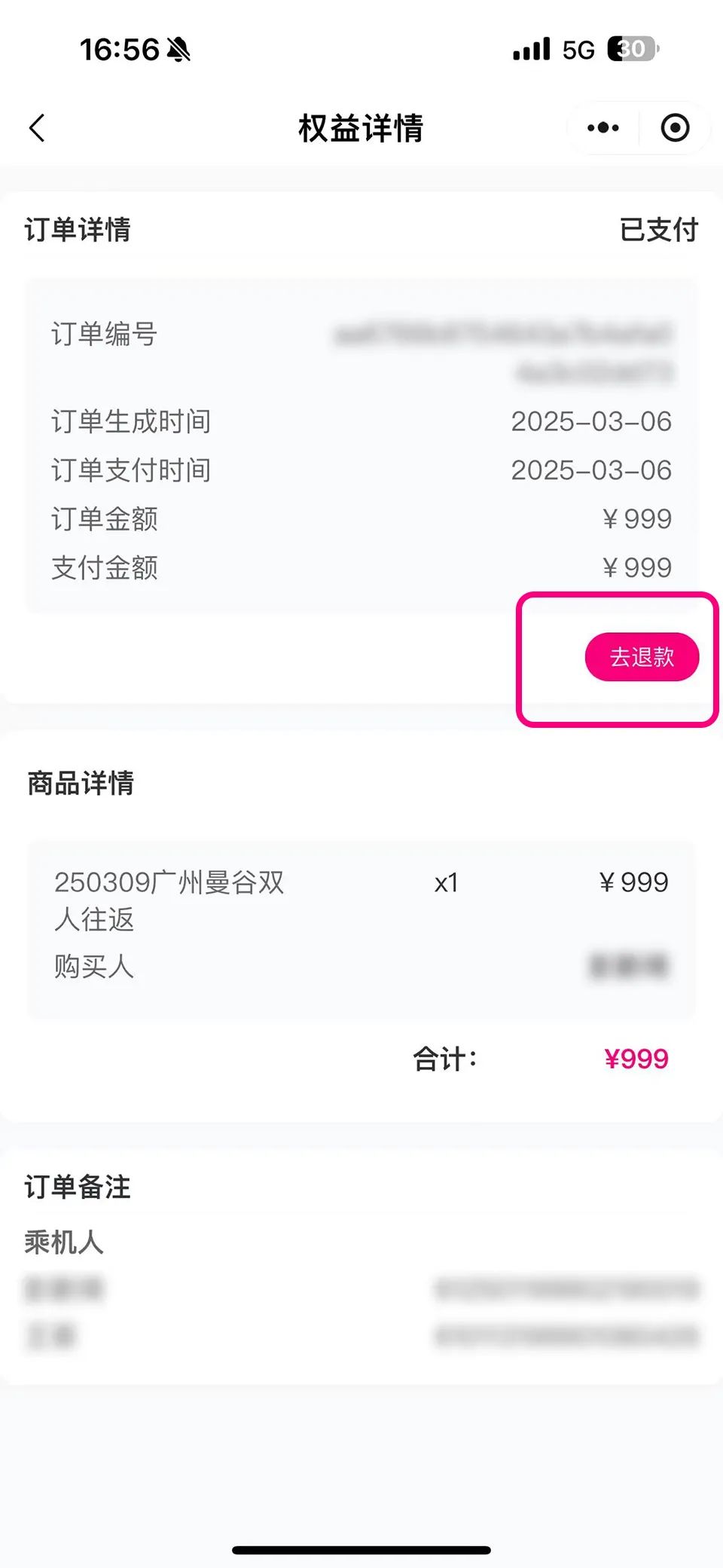The width and height of the screenshot is (723, 1568).
Task: Tap the 支付金额 ¥999 value
Action: tap(637, 568)
